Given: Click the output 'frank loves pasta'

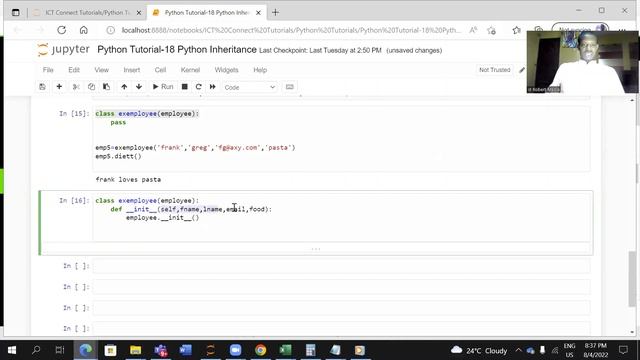Looking at the screenshot, I should (x=128, y=180).
